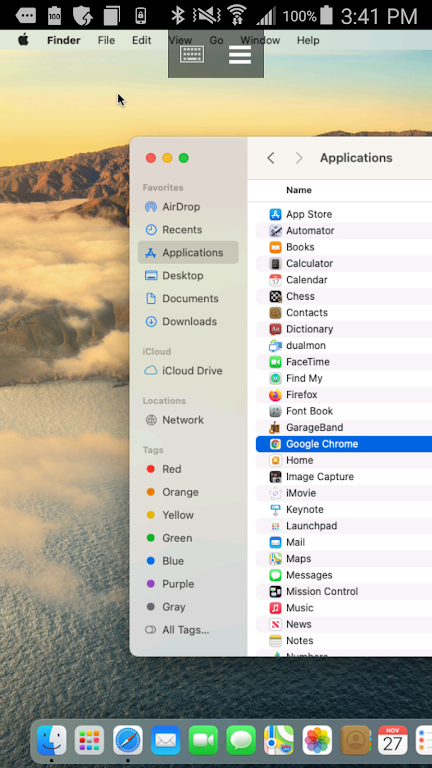Select Applications in sidebar
Screen dimensions: 432x768
point(188,253)
